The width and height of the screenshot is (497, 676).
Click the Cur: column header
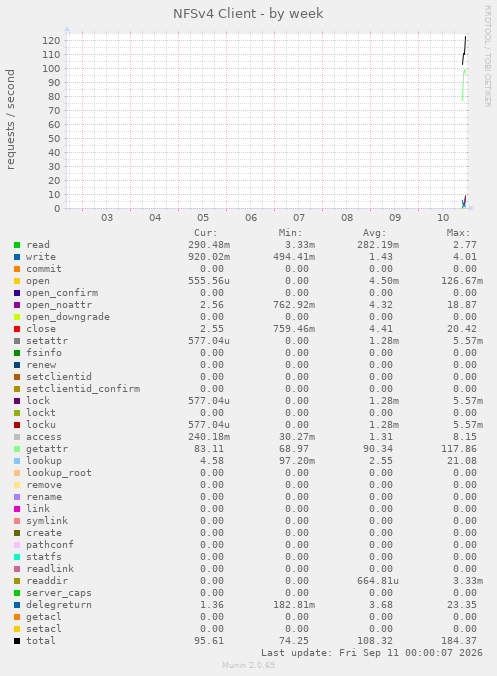pos(206,233)
